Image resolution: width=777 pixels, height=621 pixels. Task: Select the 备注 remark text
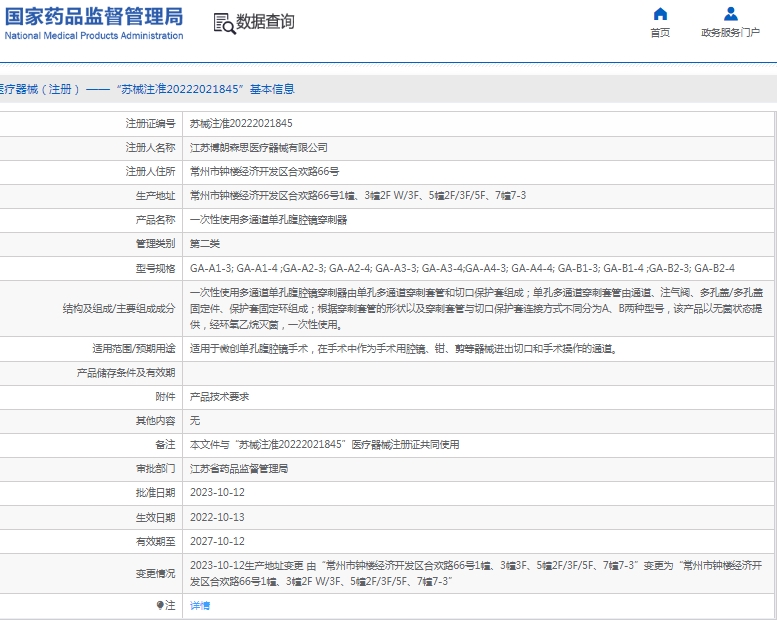pyautogui.click(x=325, y=445)
